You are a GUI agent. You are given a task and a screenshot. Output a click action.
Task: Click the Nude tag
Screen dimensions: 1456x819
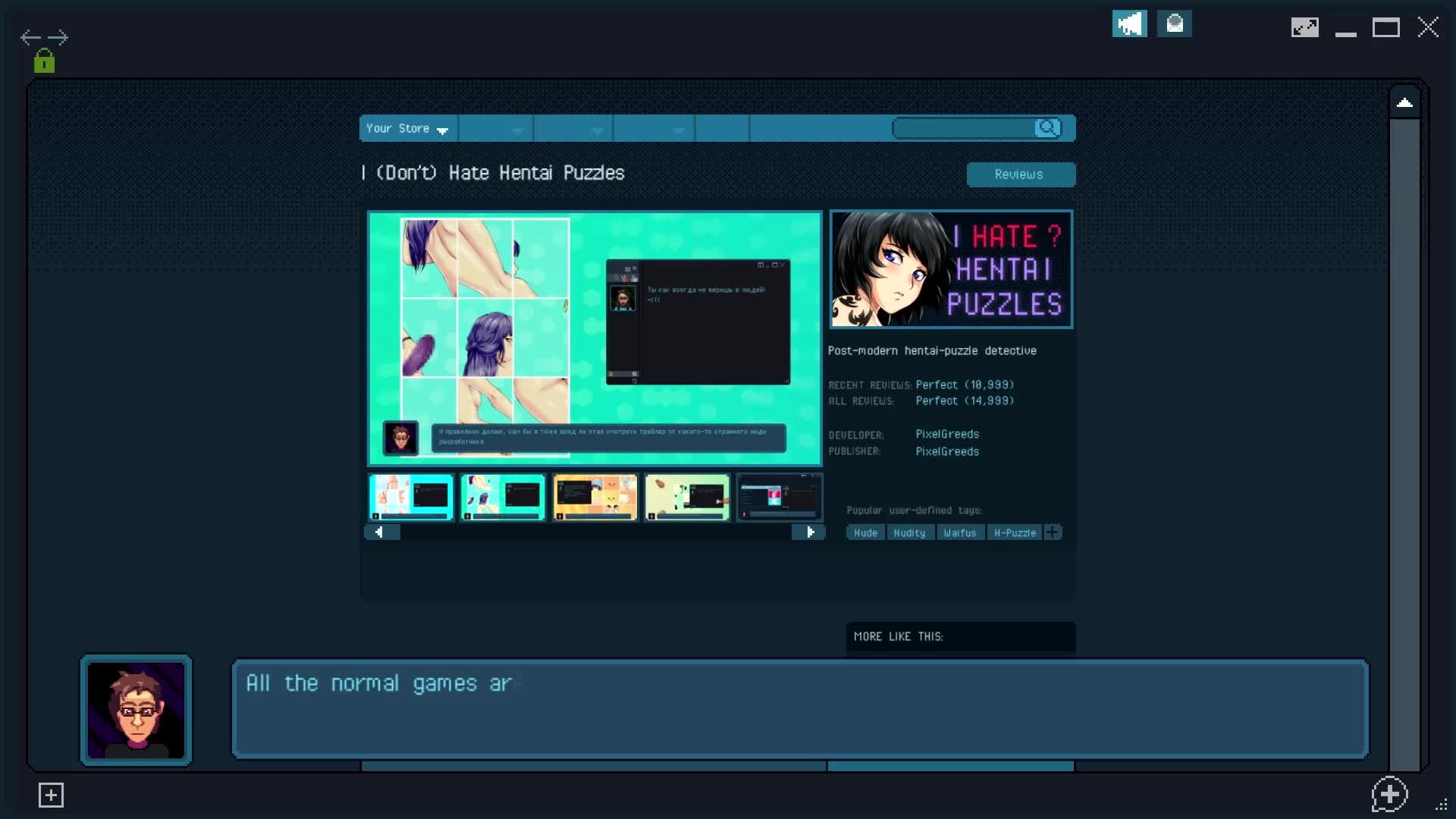pyautogui.click(x=865, y=533)
